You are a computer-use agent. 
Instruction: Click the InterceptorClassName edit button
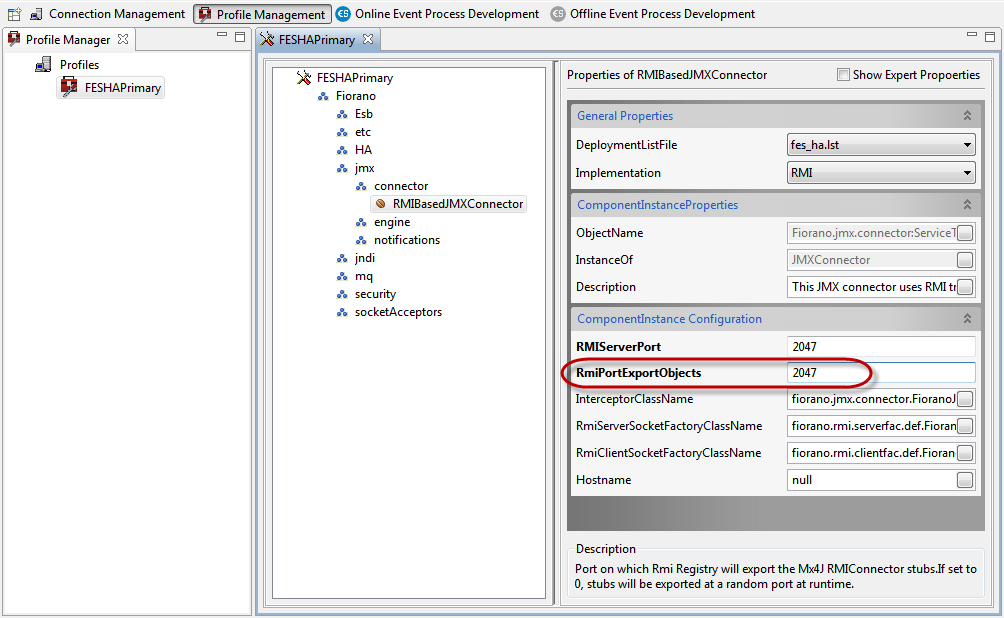965,399
